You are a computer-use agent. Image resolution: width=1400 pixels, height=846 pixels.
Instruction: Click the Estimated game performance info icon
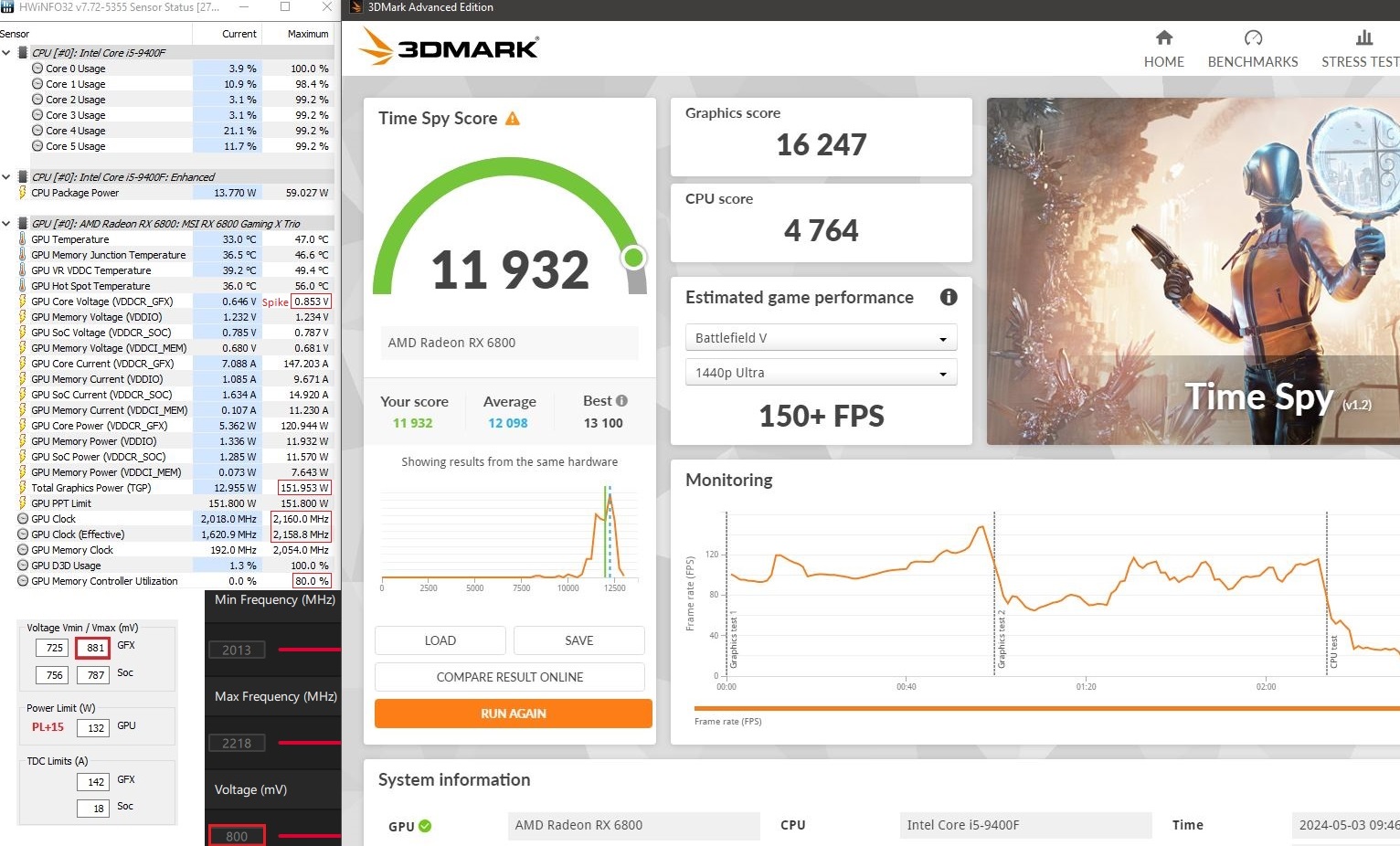[949, 297]
